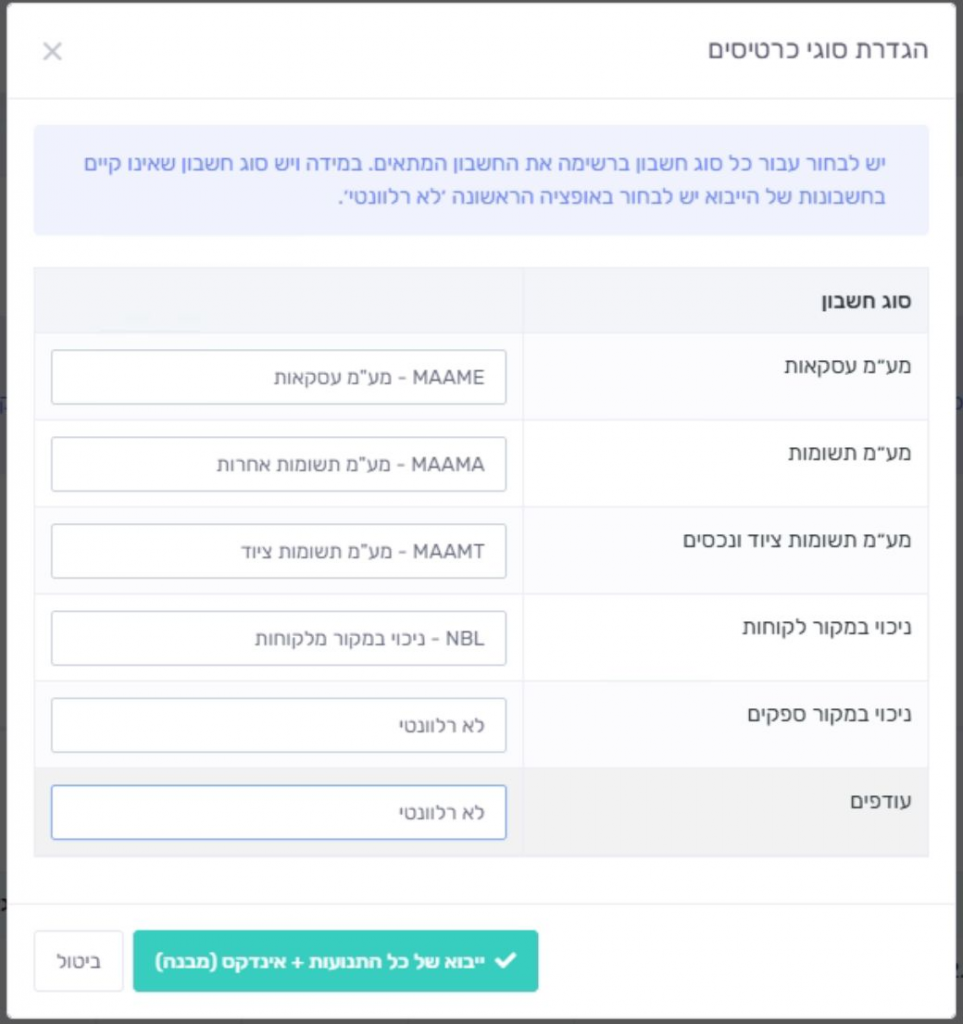Open the מע"מ עסקאות account dropdown
This screenshot has width=963, height=1024.
pyautogui.click(x=278, y=377)
